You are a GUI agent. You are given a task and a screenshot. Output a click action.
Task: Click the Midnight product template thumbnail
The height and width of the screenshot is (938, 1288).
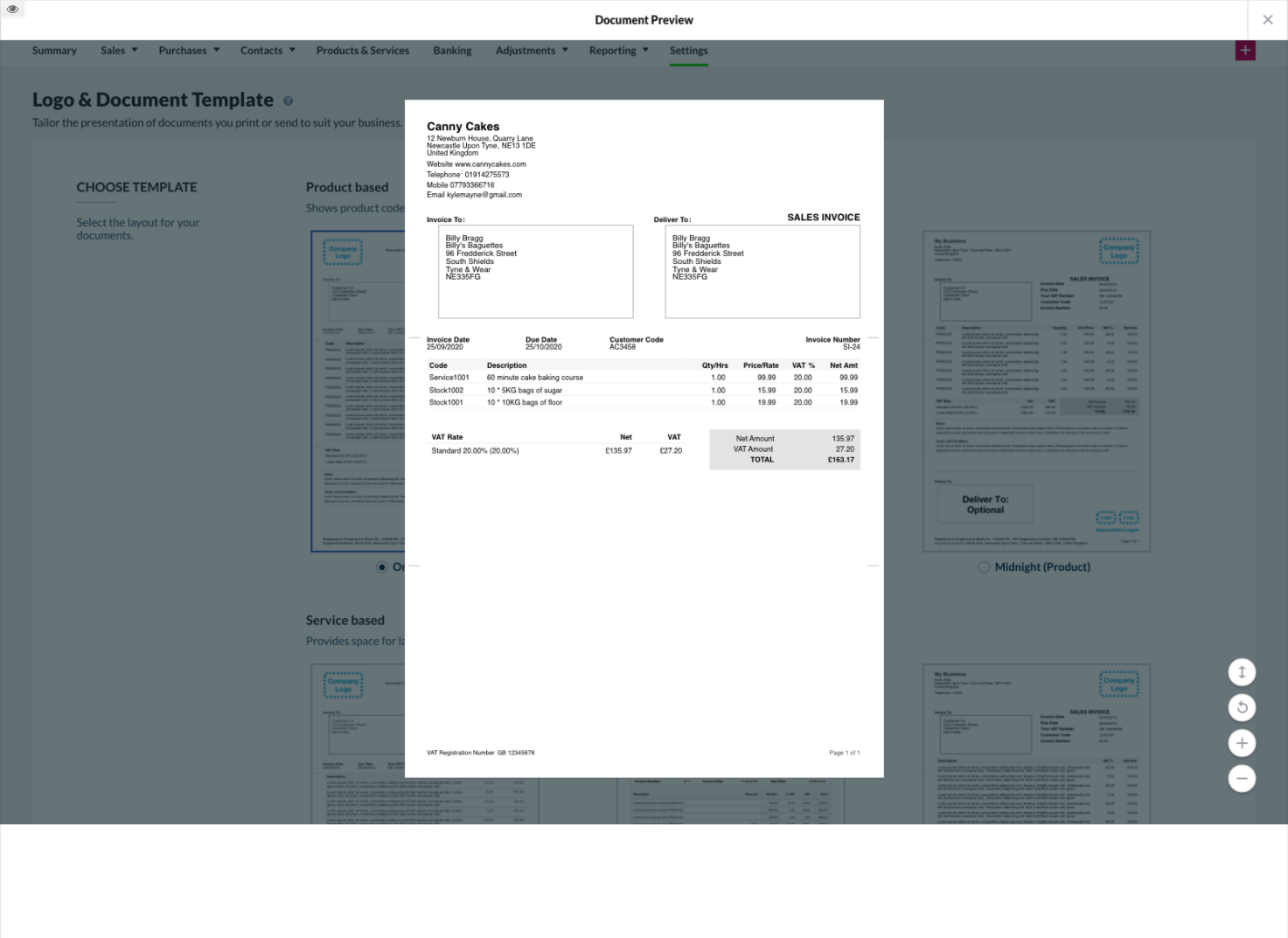pyautogui.click(x=1036, y=391)
